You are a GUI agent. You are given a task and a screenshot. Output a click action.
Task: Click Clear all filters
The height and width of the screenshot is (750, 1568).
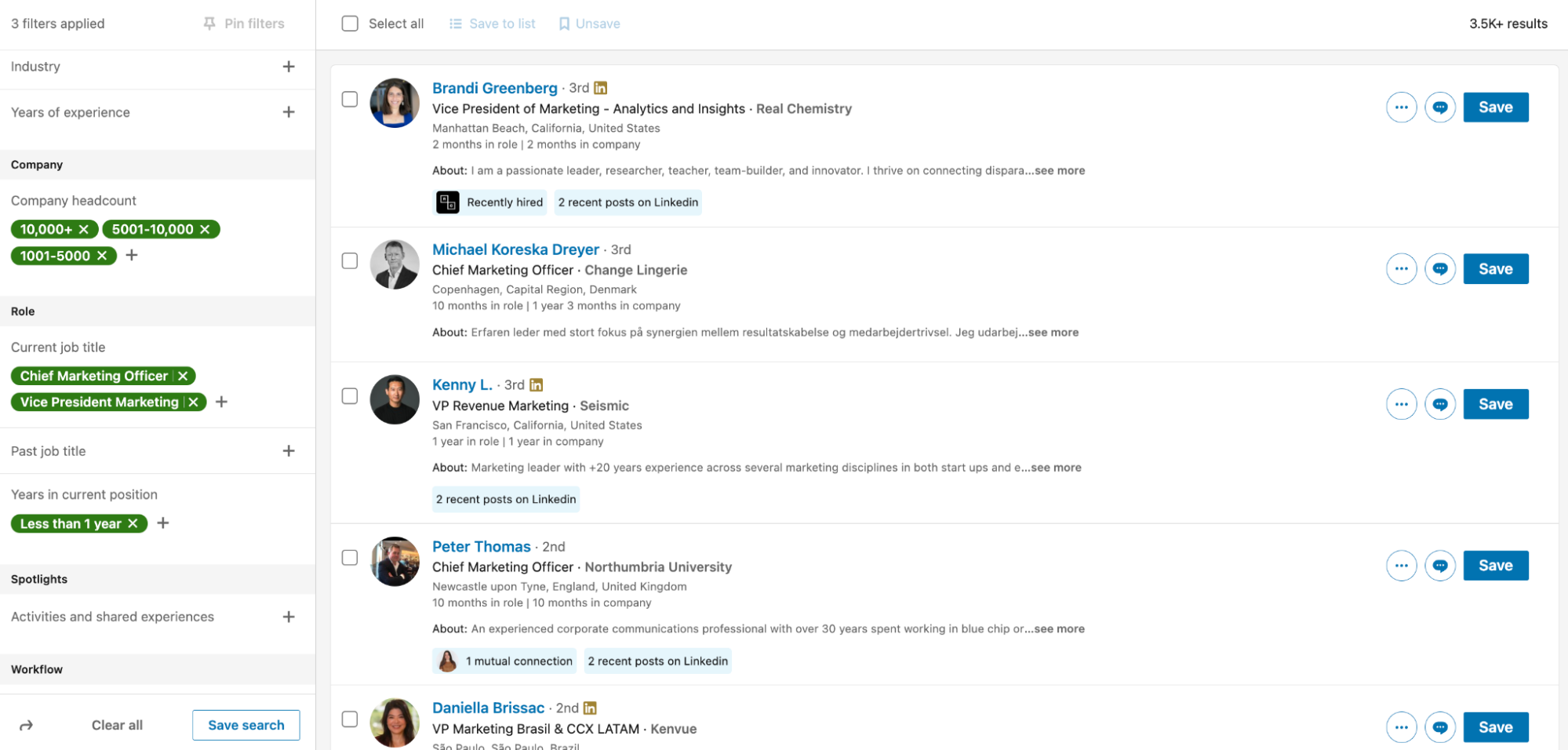[117, 726]
